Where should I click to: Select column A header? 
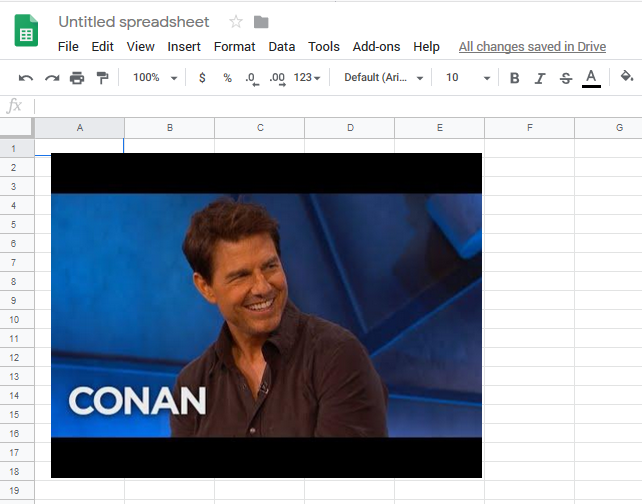[x=79, y=128]
